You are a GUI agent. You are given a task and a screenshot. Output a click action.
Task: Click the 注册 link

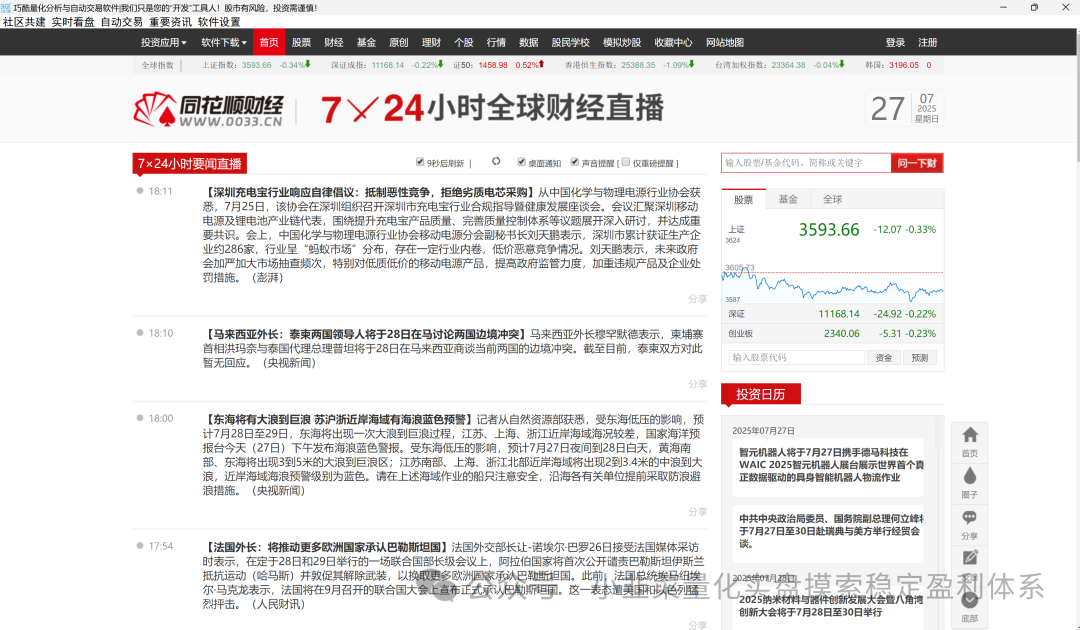coord(927,42)
